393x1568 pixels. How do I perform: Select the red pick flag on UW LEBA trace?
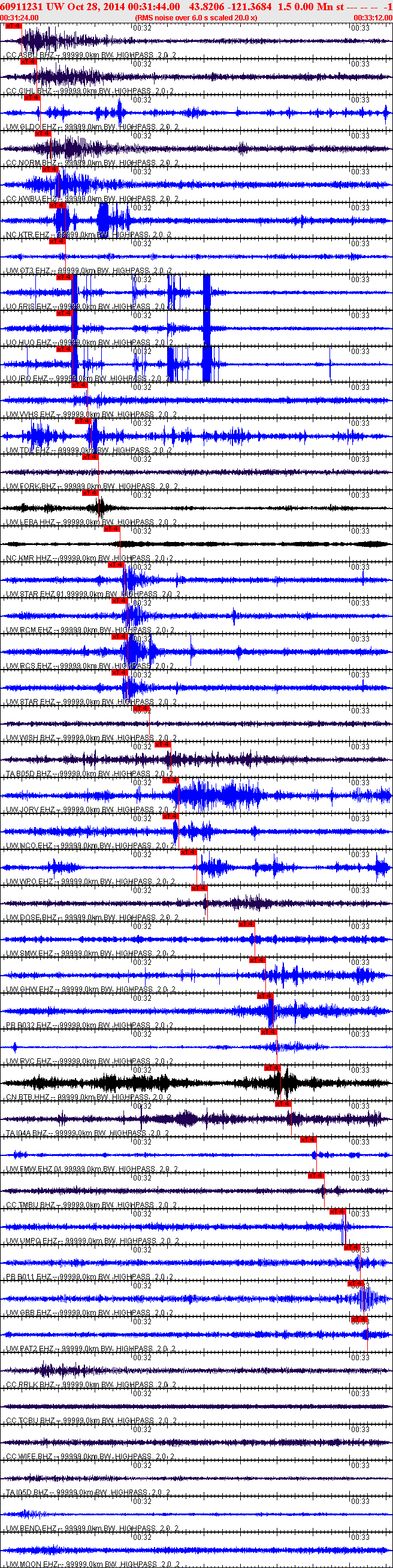click(x=90, y=492)
